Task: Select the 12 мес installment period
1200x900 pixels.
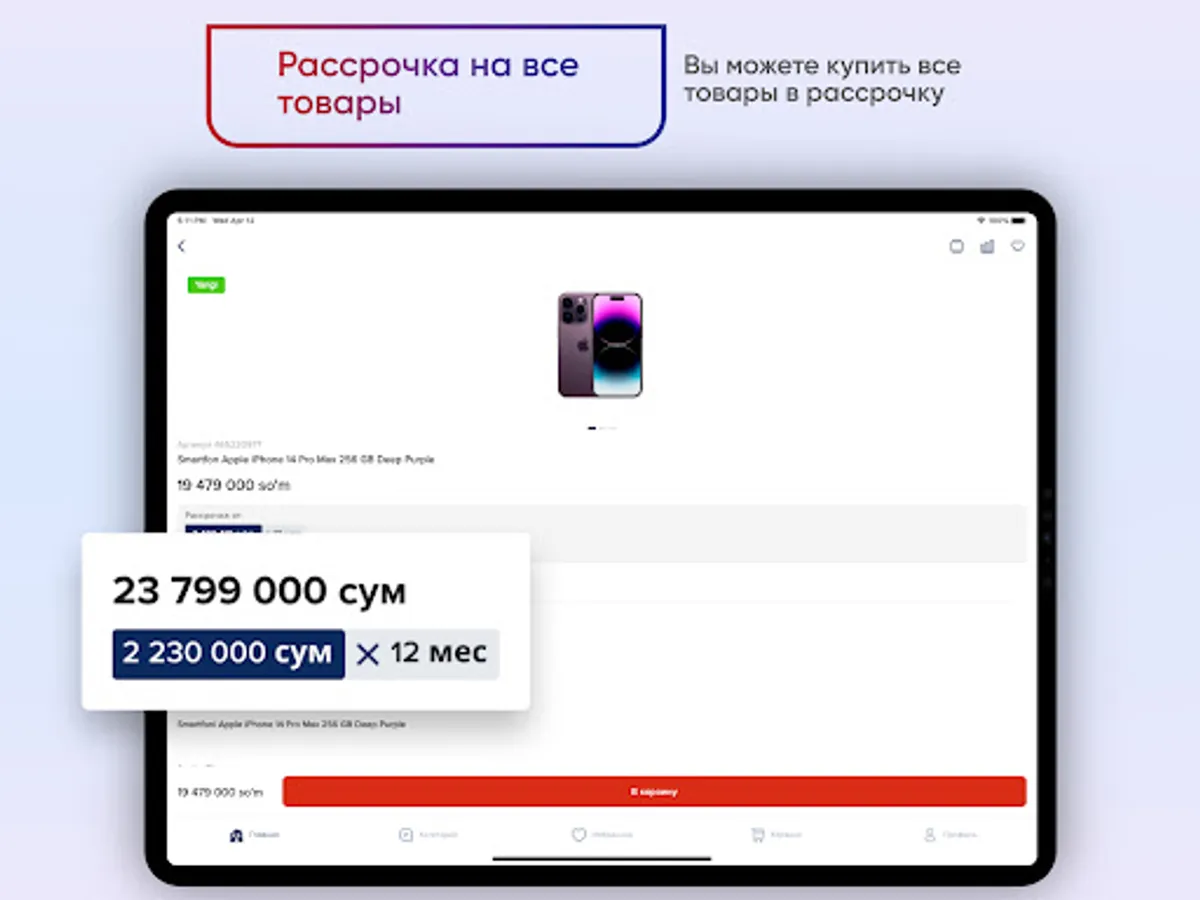Action: [x=423, y=654]
